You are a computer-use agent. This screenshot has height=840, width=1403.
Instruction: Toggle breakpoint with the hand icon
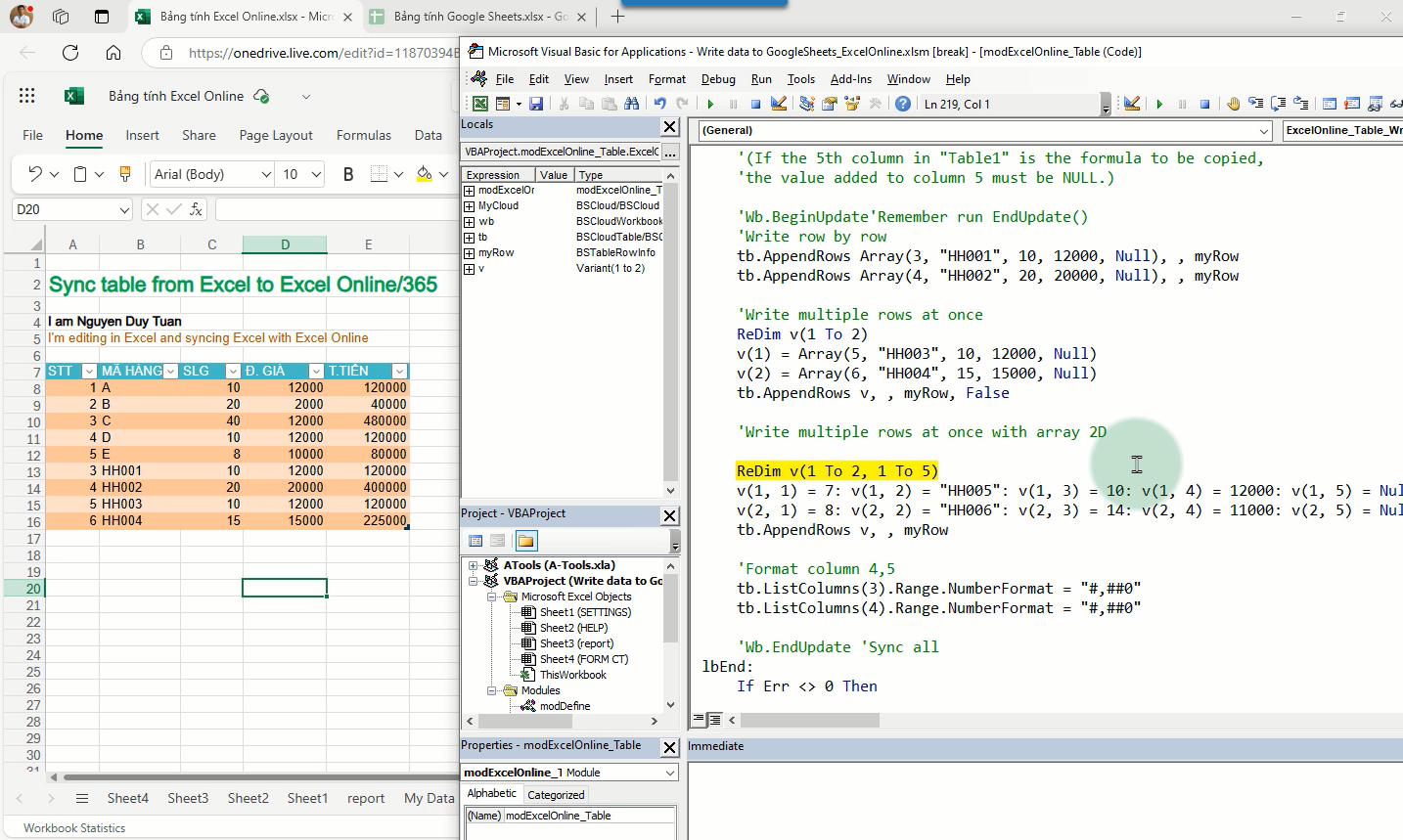pyautogui.click(x=1234, y=104)
